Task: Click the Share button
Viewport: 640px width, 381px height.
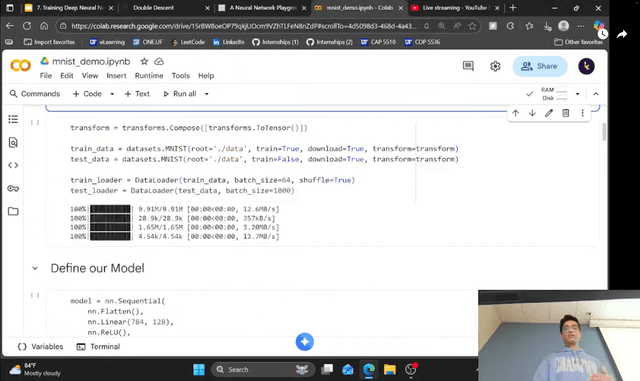Action: tap(540, 66)
